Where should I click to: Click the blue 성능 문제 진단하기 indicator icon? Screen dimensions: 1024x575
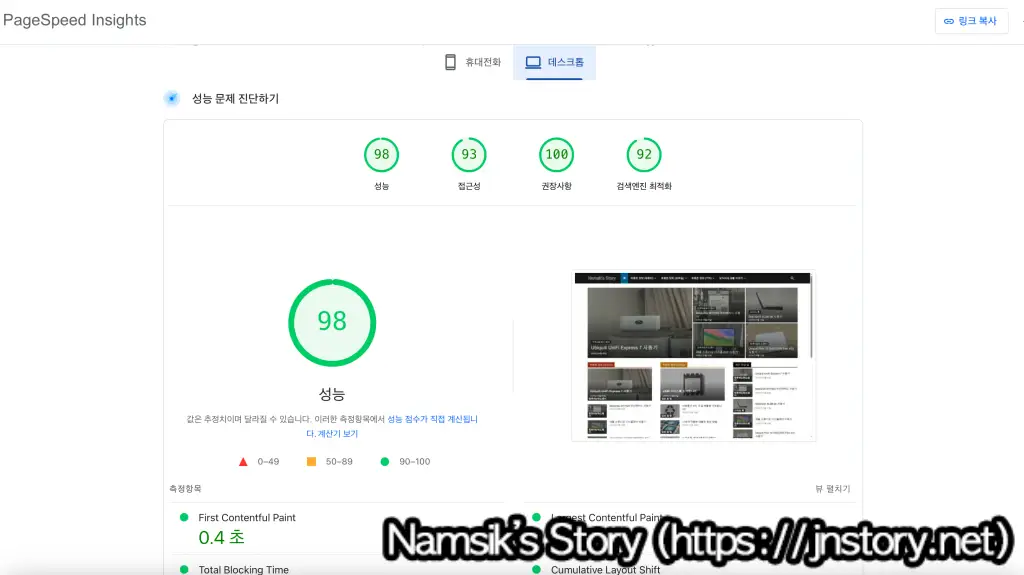tap(172, 98)
